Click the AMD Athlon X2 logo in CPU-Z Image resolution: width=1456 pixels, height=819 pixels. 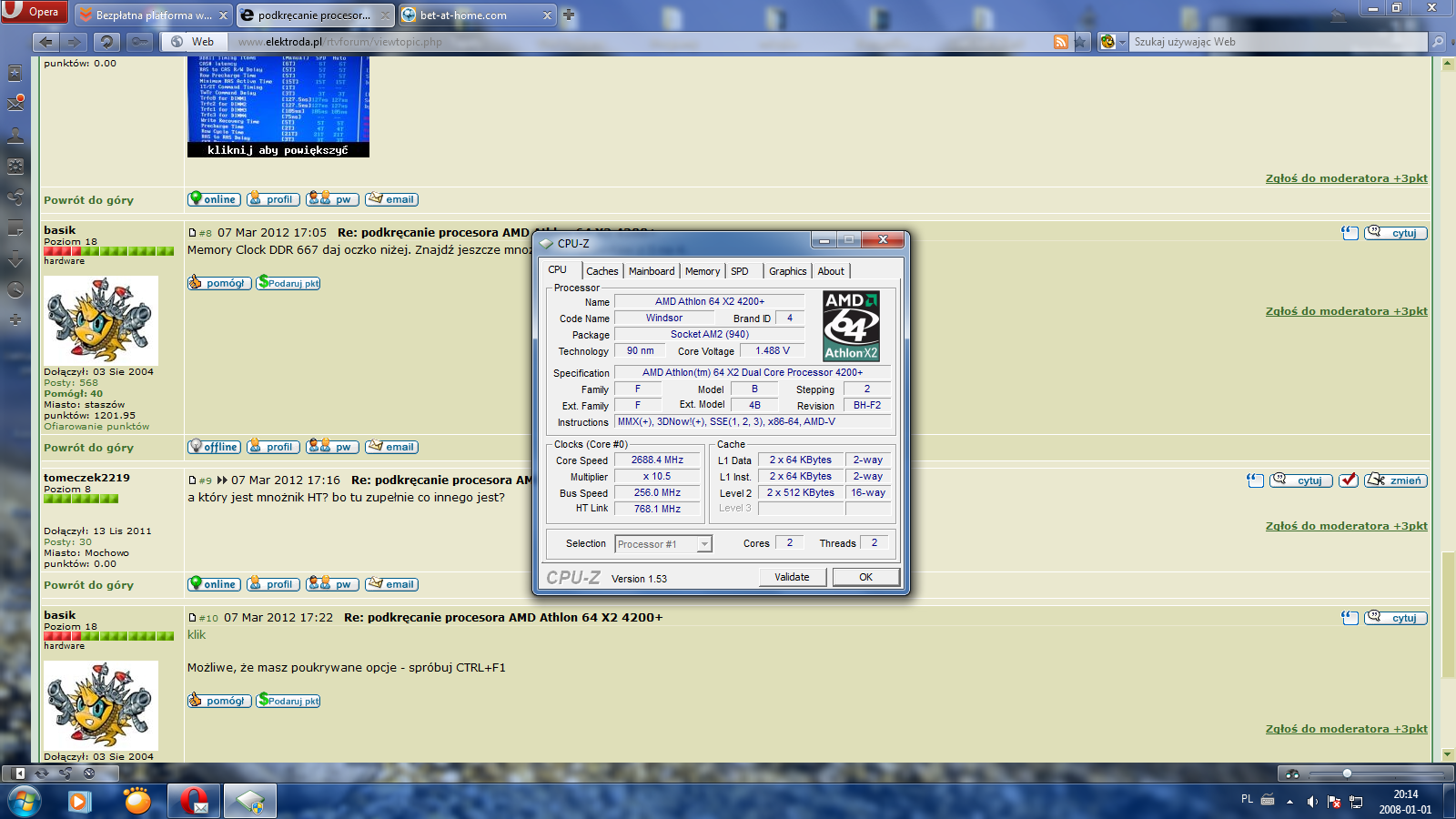point(851,326)
